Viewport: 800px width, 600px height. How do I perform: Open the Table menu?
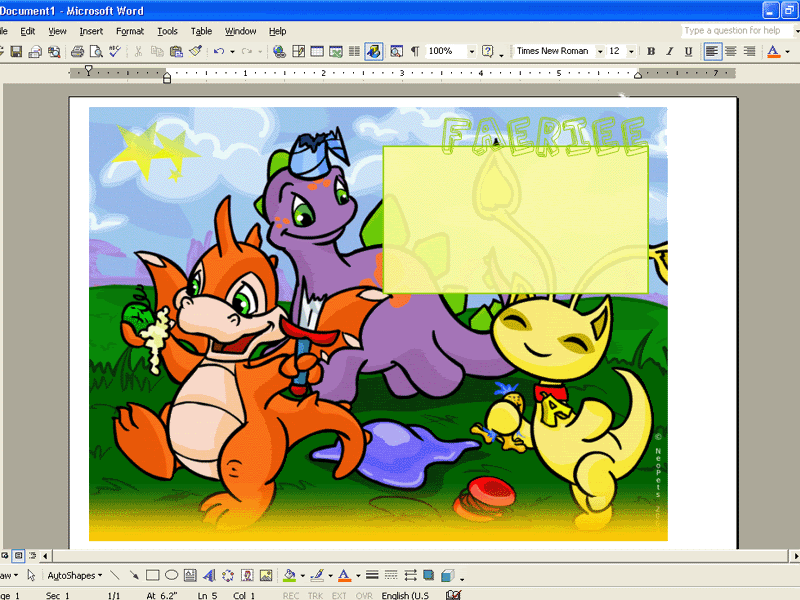click(202, 31)
